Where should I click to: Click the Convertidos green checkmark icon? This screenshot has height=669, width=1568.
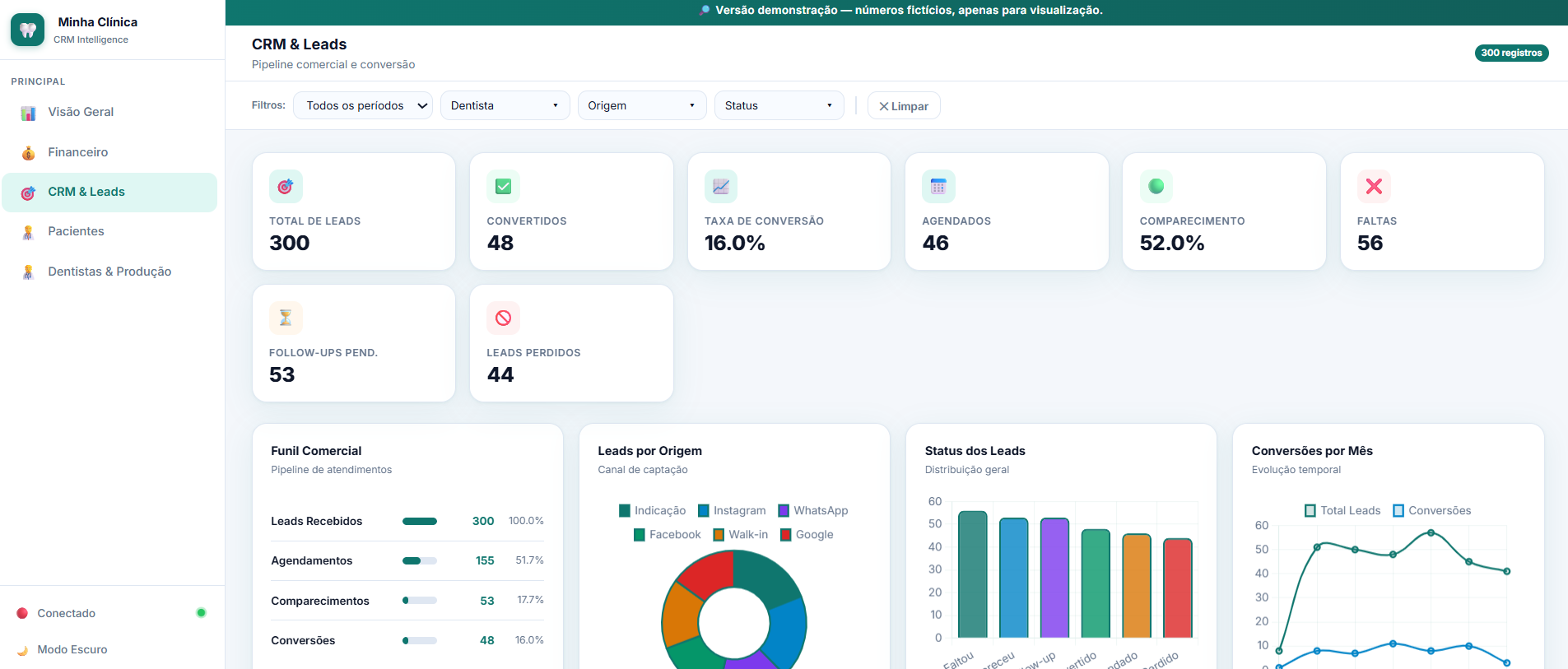pos(503,187)
